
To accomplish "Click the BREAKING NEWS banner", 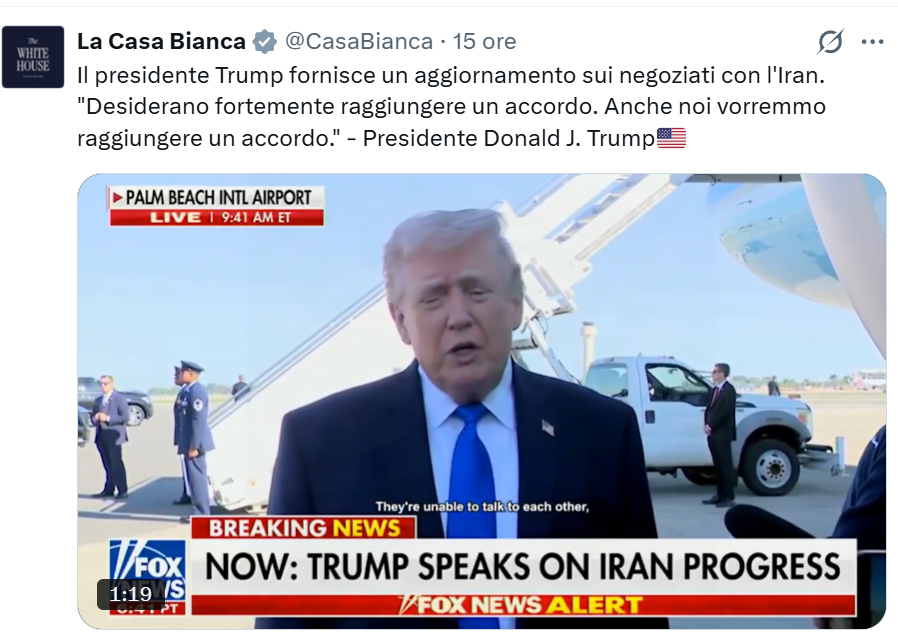I will point(304,528).
